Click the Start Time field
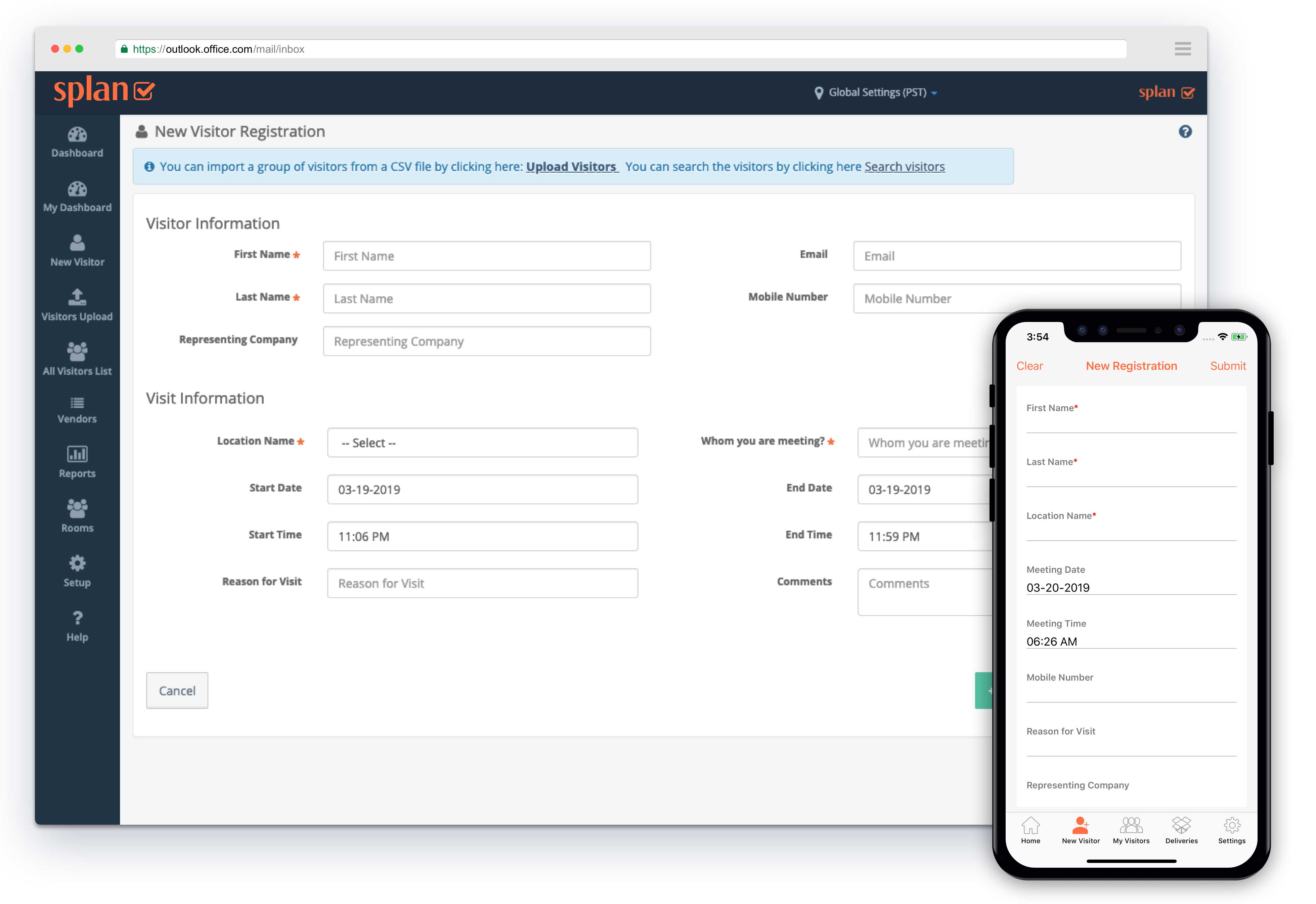1316x904 pixels. click(x=482, y=536)
